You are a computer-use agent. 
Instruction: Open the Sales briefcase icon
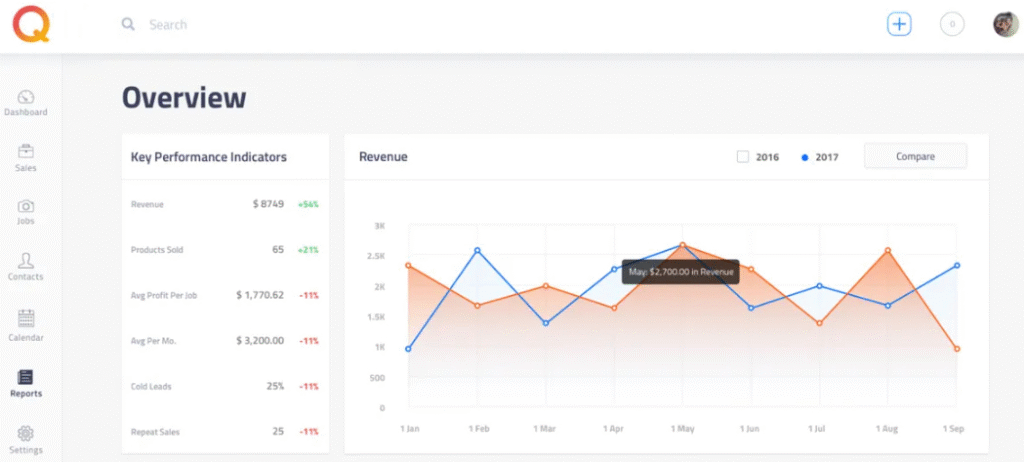(x=26, y=152)
